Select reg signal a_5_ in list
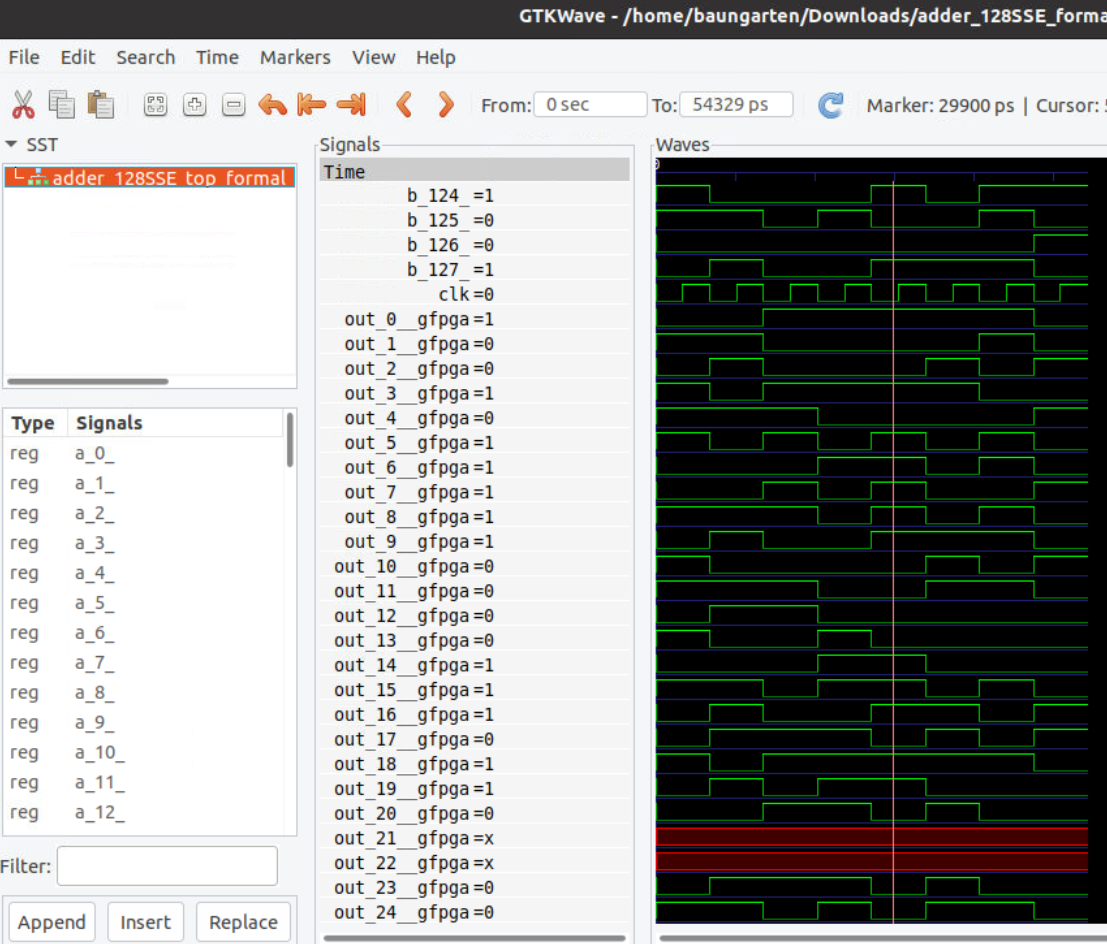The height and width of the screenshot is (944, 1107). click(x=144, y=603)
